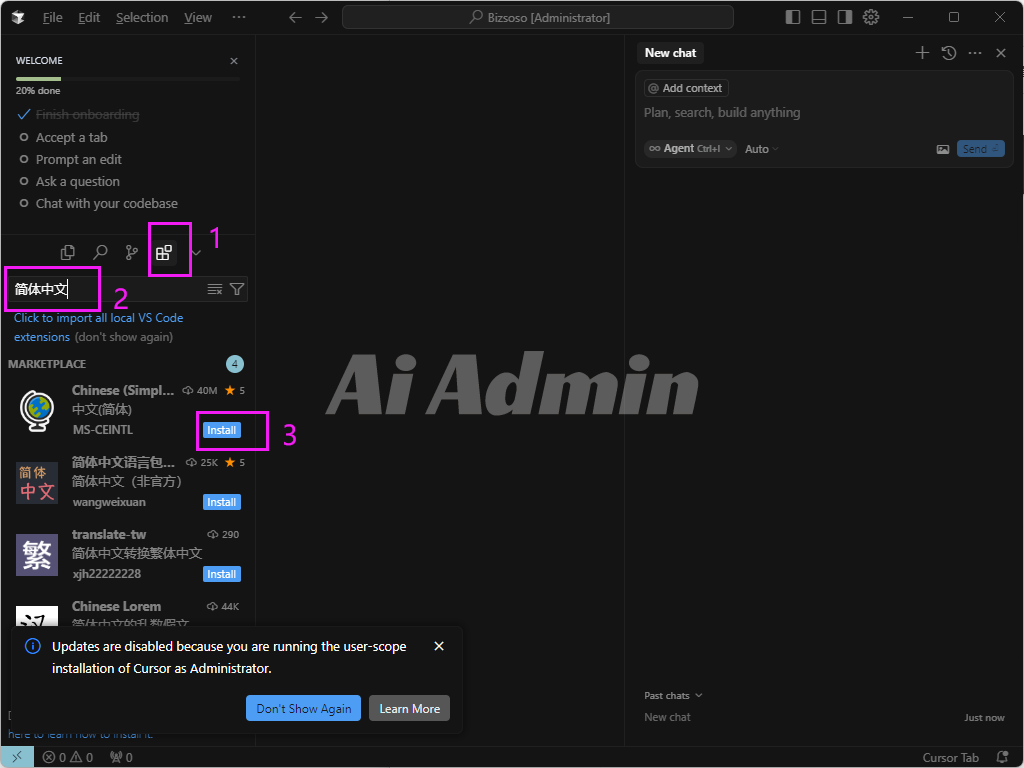The height and width of the screenshot is (768, 1024).
Task: Click Don't Show Again button
Action: 303,708
